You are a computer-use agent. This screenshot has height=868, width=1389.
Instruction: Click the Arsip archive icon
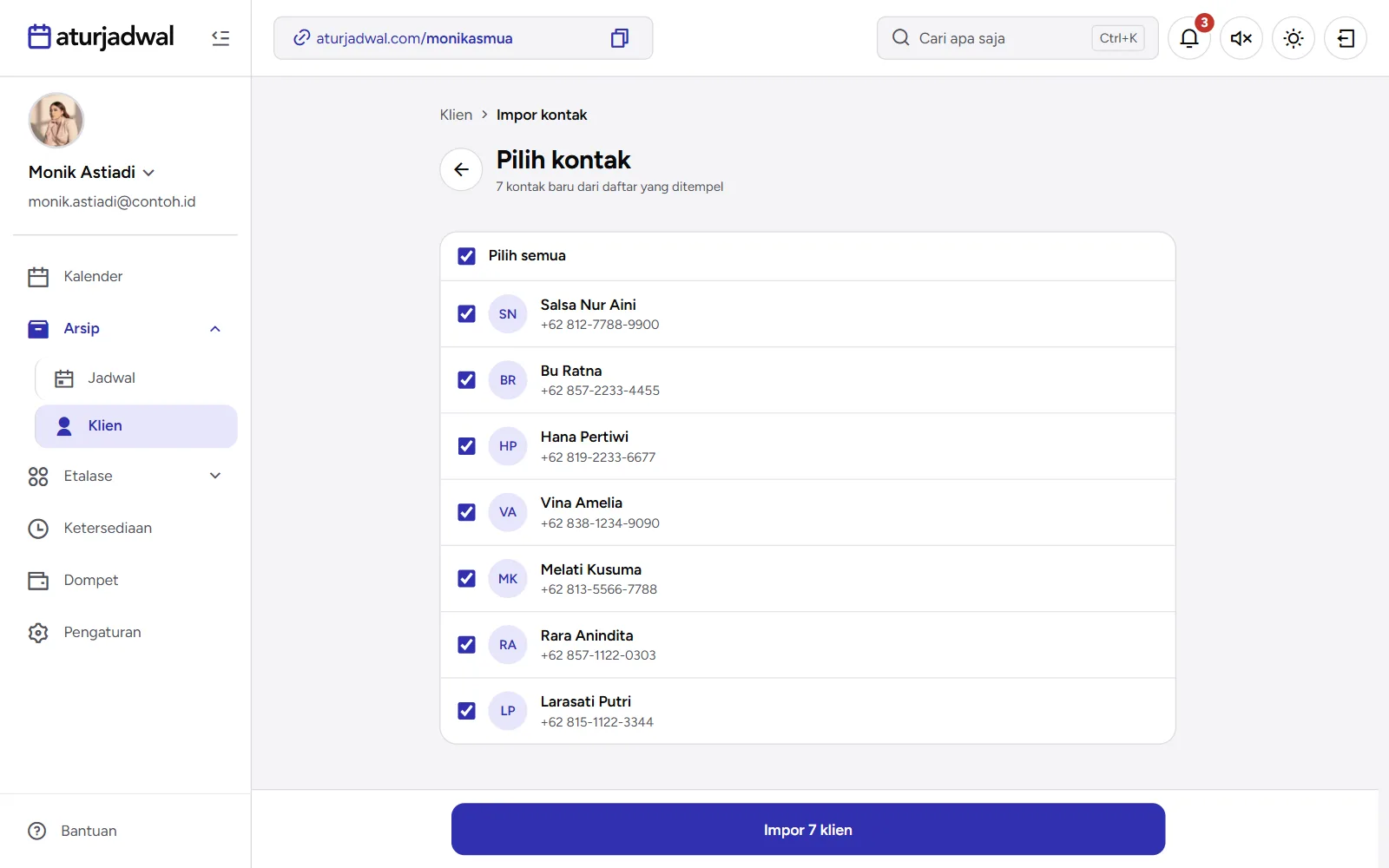point(38,329)
